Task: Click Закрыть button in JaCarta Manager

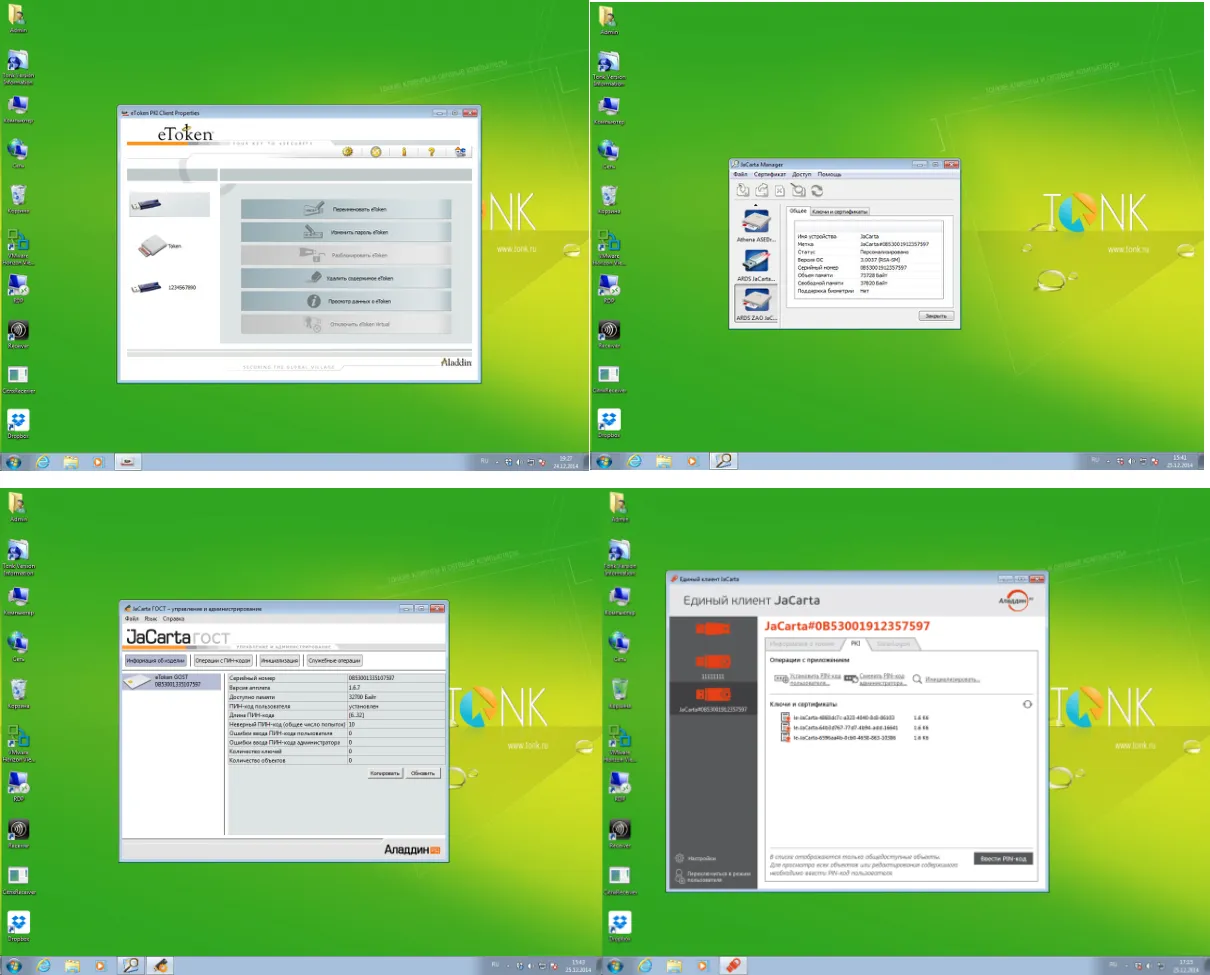Action: (936, 316)
